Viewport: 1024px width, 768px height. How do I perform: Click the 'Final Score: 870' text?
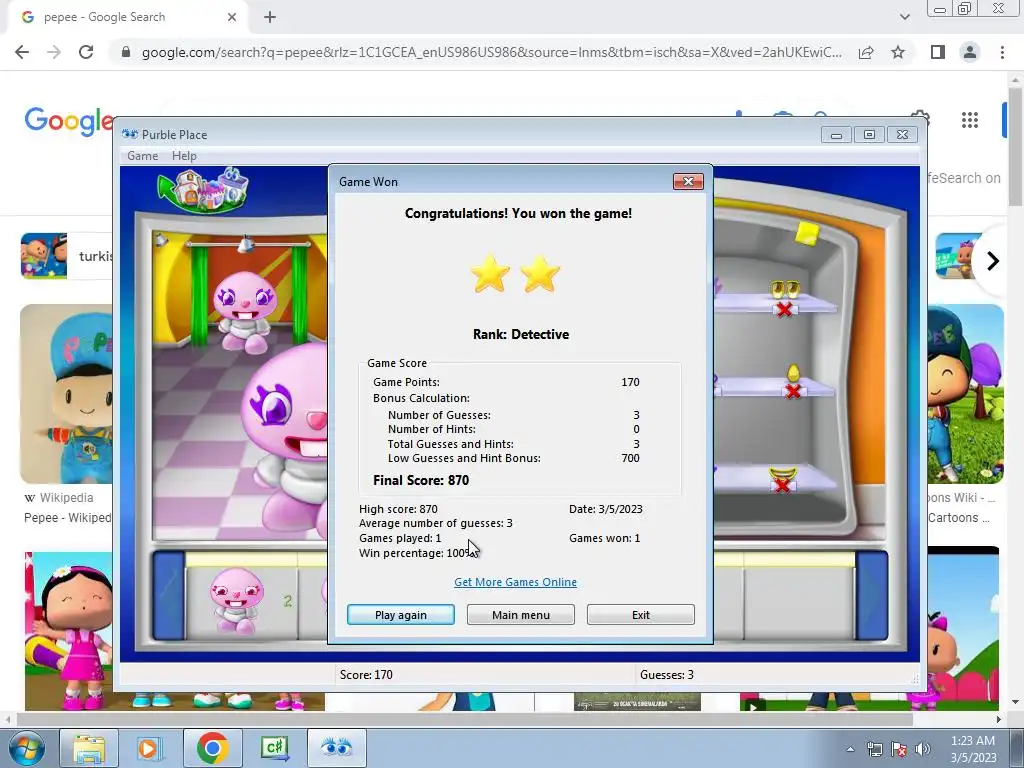[x=421, y=480]
